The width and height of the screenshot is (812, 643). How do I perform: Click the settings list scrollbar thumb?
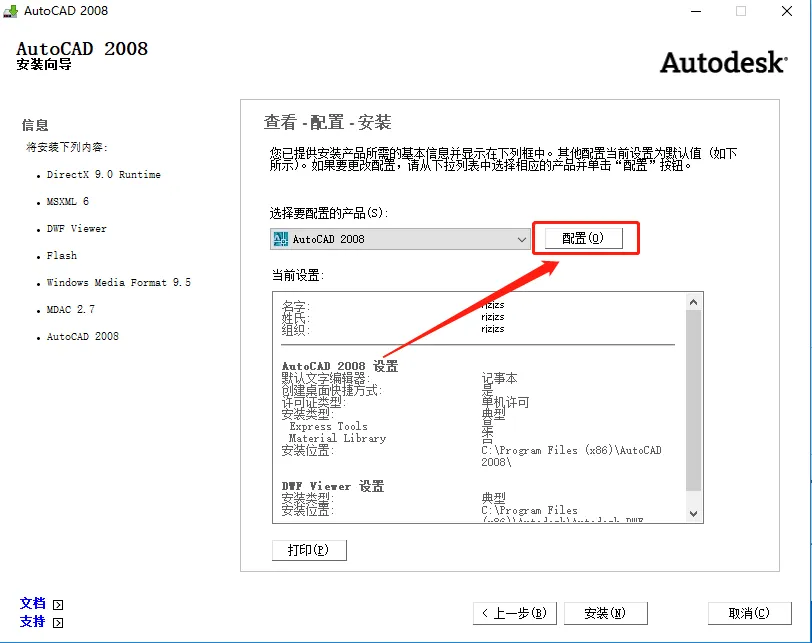pos(693,400)
